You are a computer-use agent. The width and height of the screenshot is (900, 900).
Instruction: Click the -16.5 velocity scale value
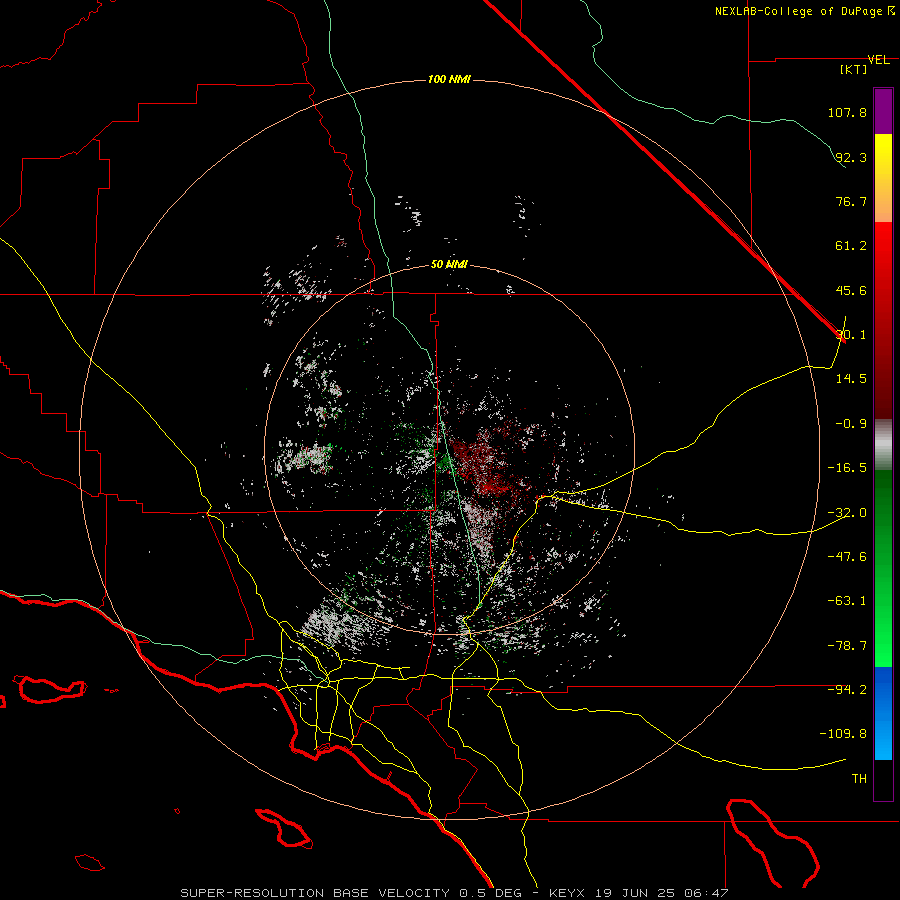[847, 468]
